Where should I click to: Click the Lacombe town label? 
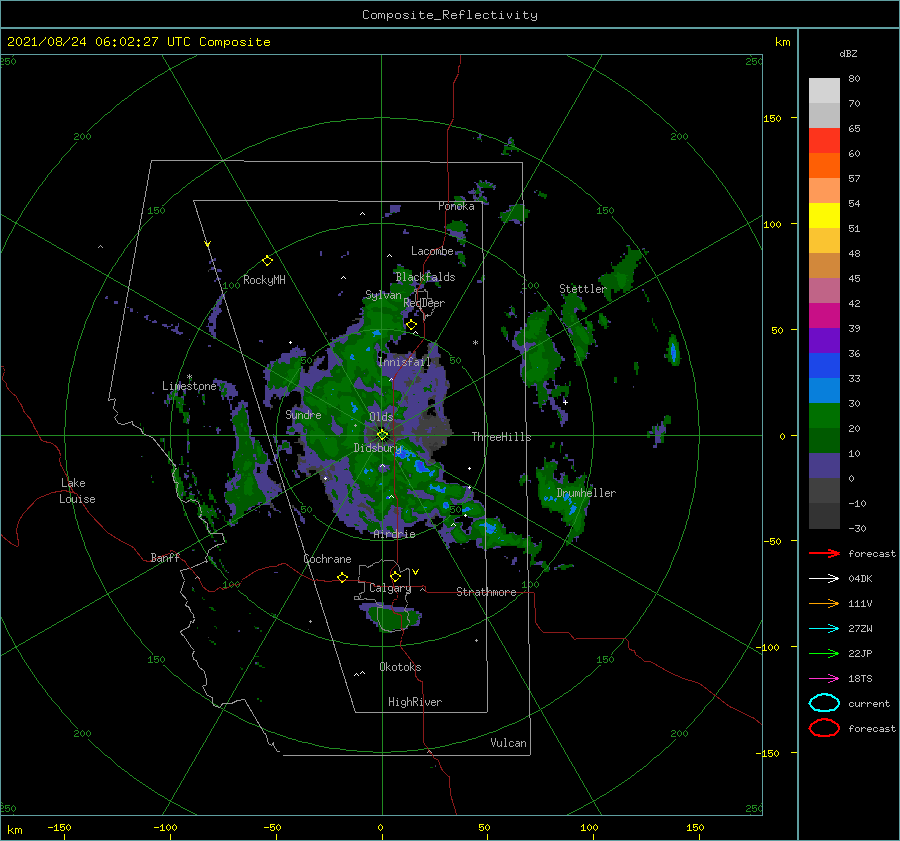pyautogui.click(x=432, y=251)
